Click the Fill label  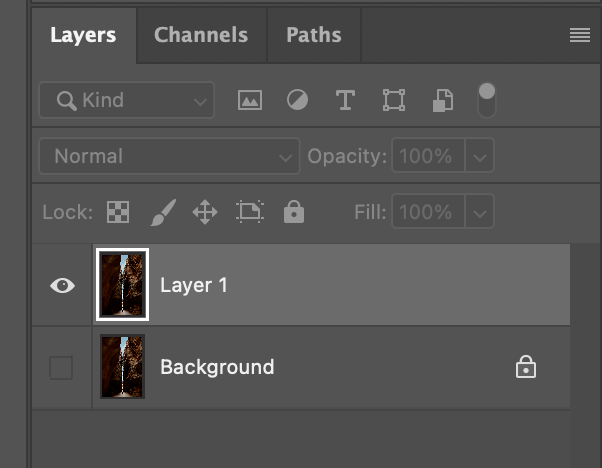pyautogui.click(x=370, y=212)
